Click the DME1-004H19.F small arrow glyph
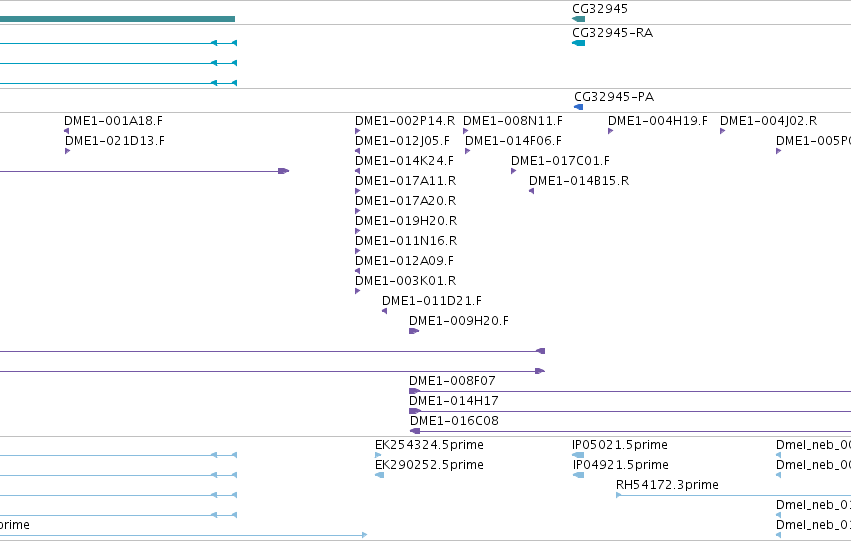This screenshot has width=851, height=541. (x=611, y=131)
